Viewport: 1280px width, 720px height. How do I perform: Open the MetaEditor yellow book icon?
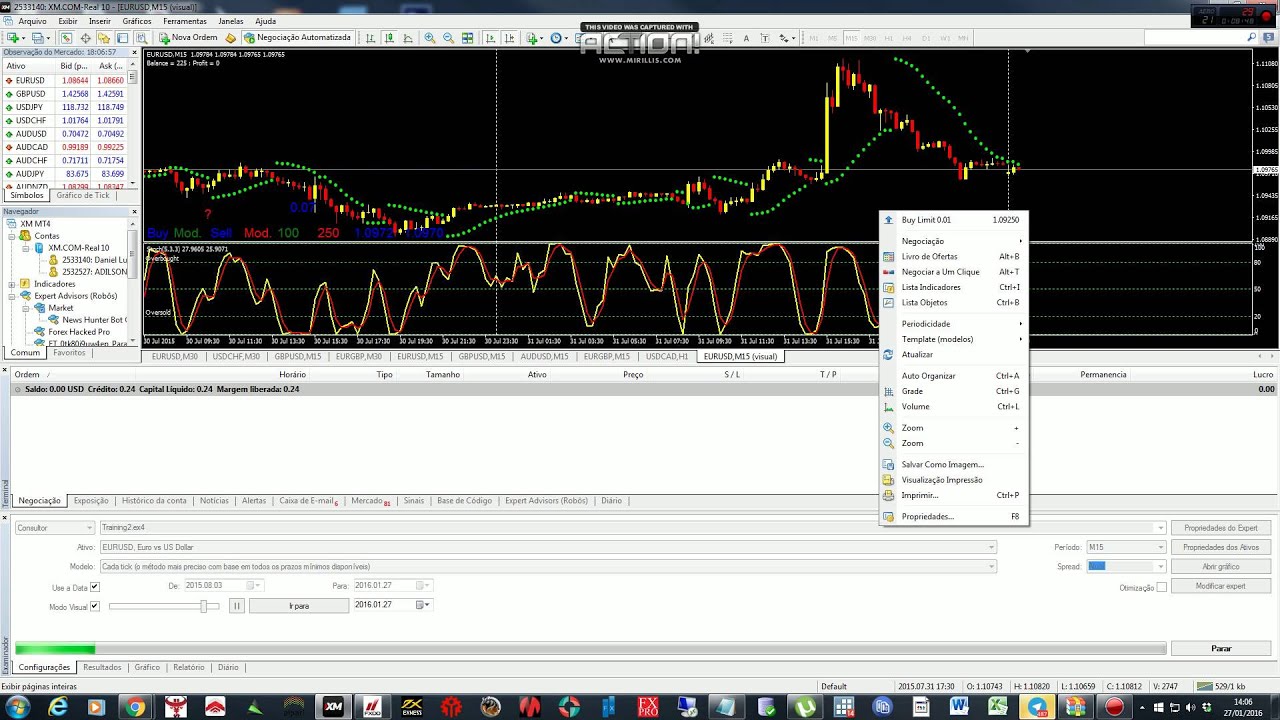point(230,38)
